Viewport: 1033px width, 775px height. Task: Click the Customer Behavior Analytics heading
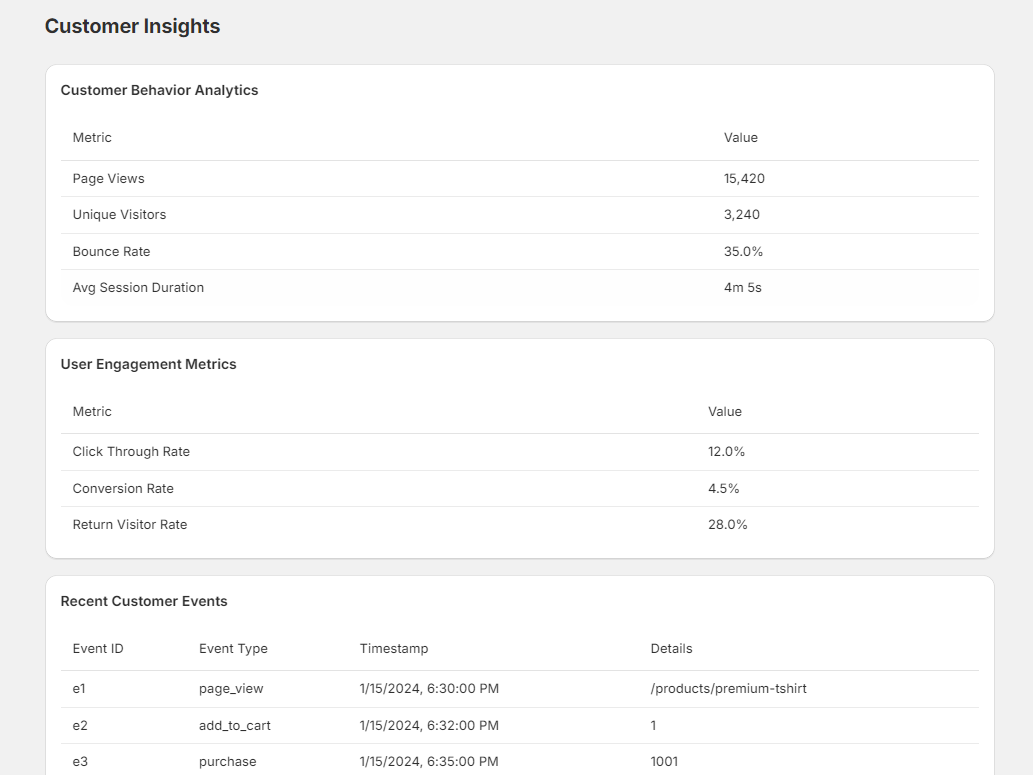point(159,90)
